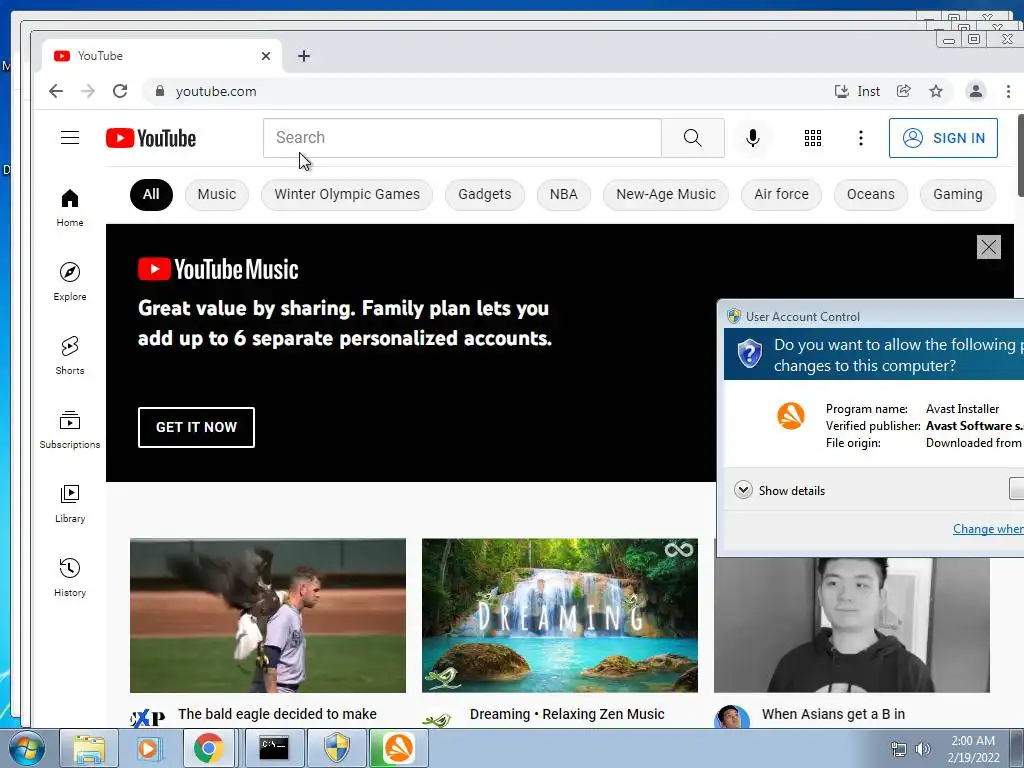Click Chrome icon on taskbar
Screen dimensions: 1024x768
208,748
